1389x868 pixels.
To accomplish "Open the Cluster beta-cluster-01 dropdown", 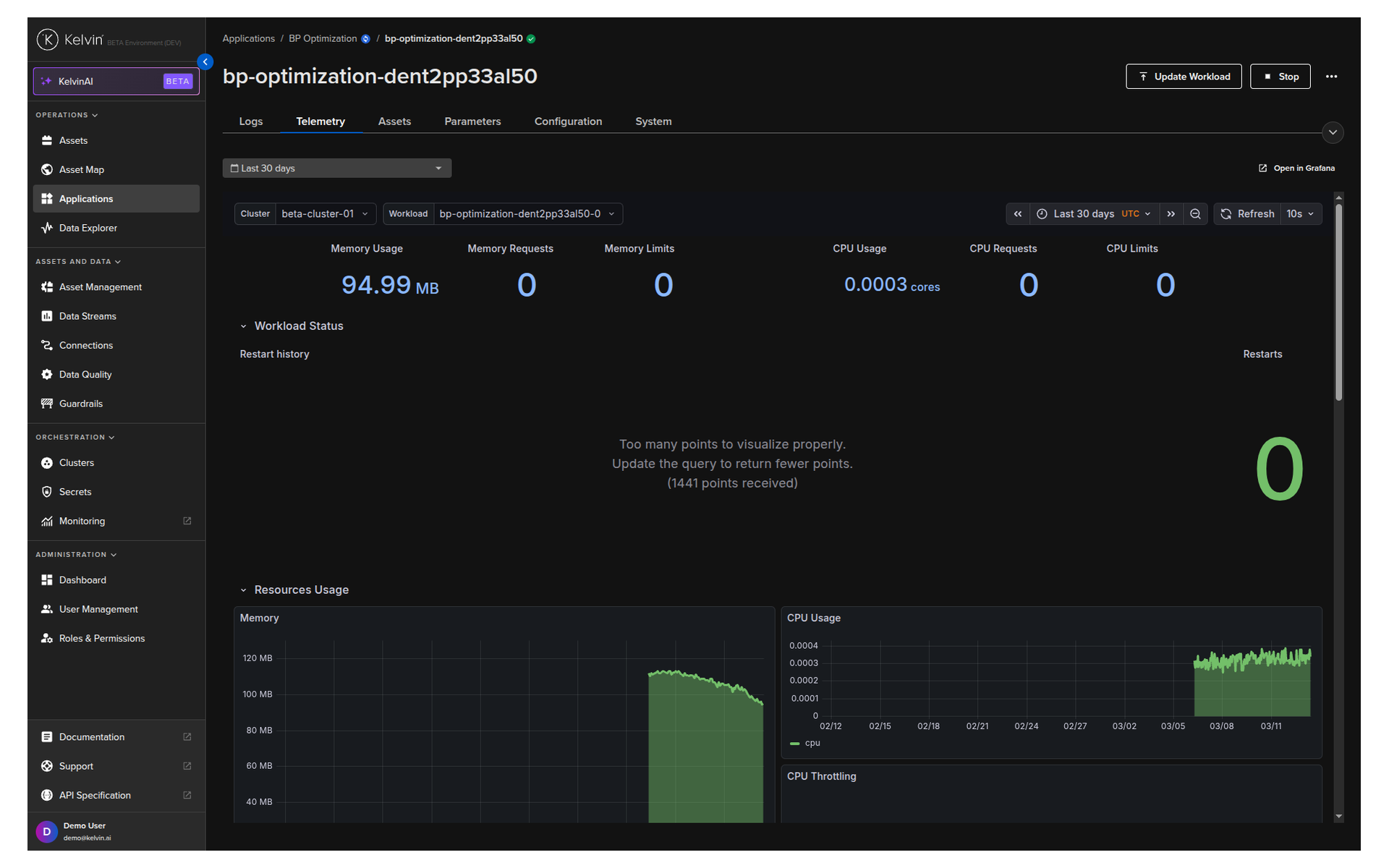I will [305, 214].
